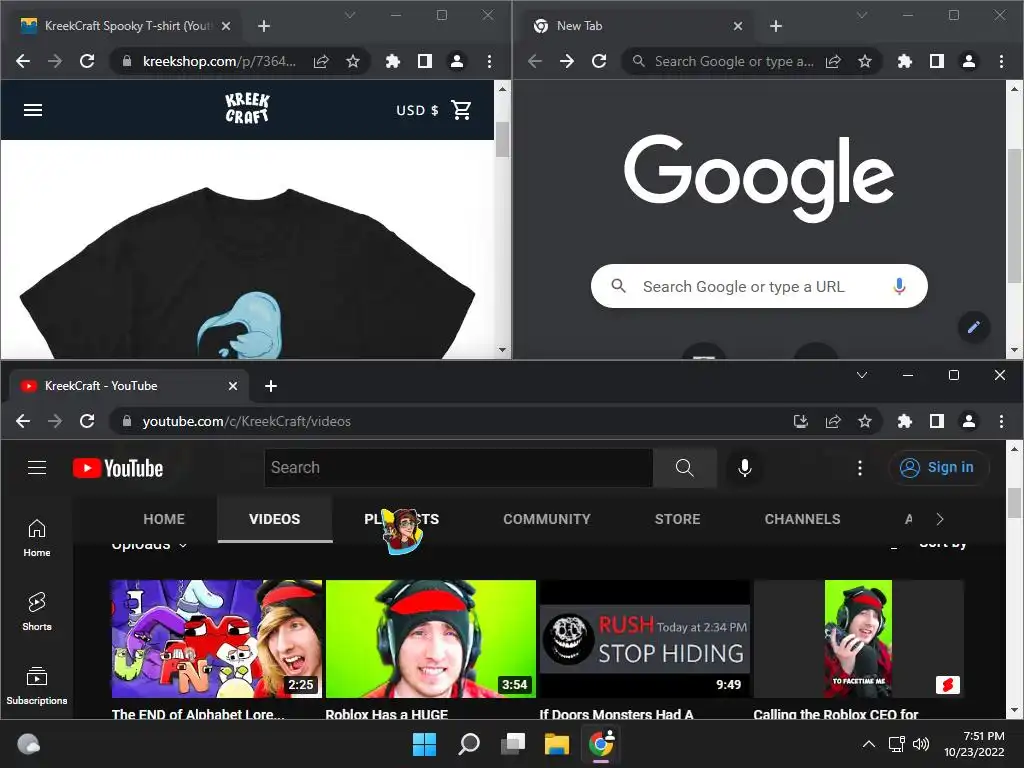The height and width of the screenshot is (768, 1024).
Task: Select the KreekCraft - YouTube tab
Action: click(x=128, y=386)
